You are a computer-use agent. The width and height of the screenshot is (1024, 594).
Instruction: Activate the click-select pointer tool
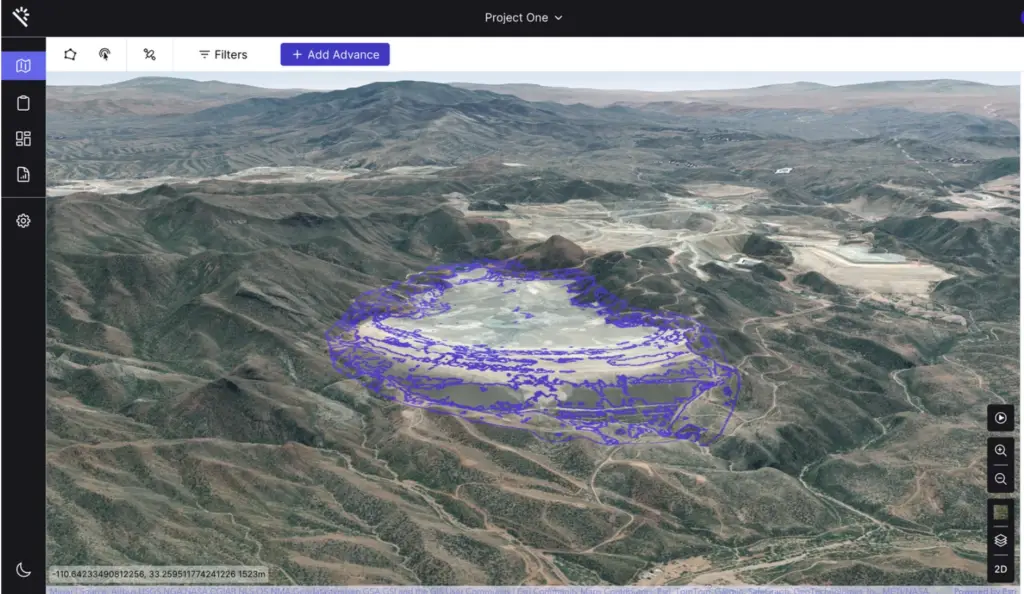(104, 54)
